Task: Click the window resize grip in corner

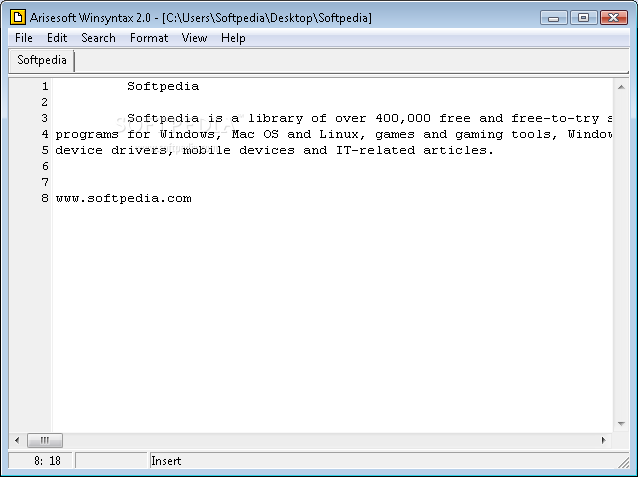Action: [623, 462]
